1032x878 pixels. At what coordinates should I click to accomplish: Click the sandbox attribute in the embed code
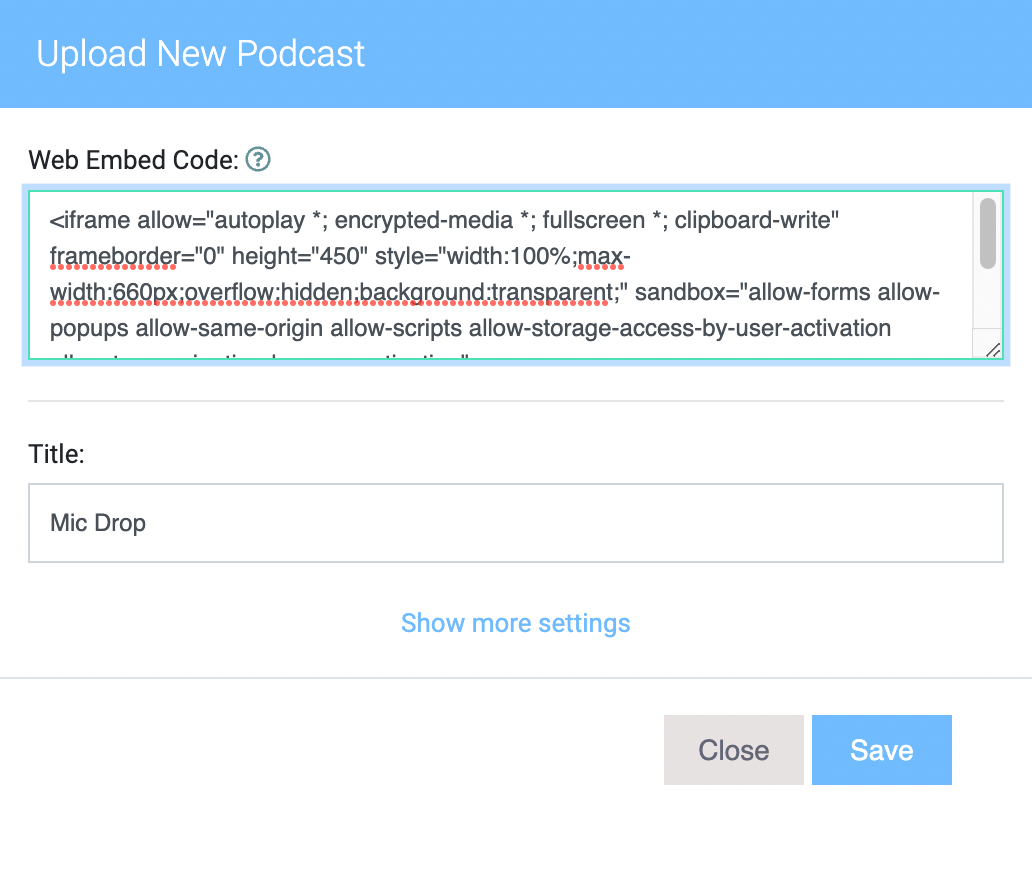click(681, 292)
